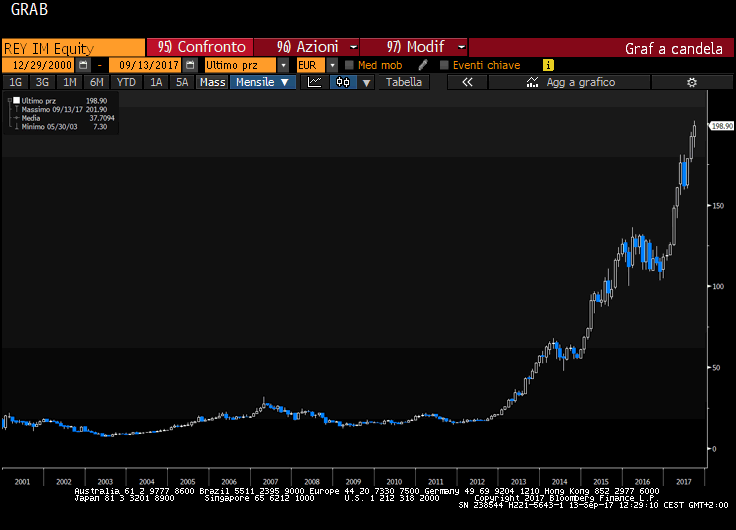736x530 pixels.
Task: Click the REY IM Equity ticker field
Action: point(73,48)
